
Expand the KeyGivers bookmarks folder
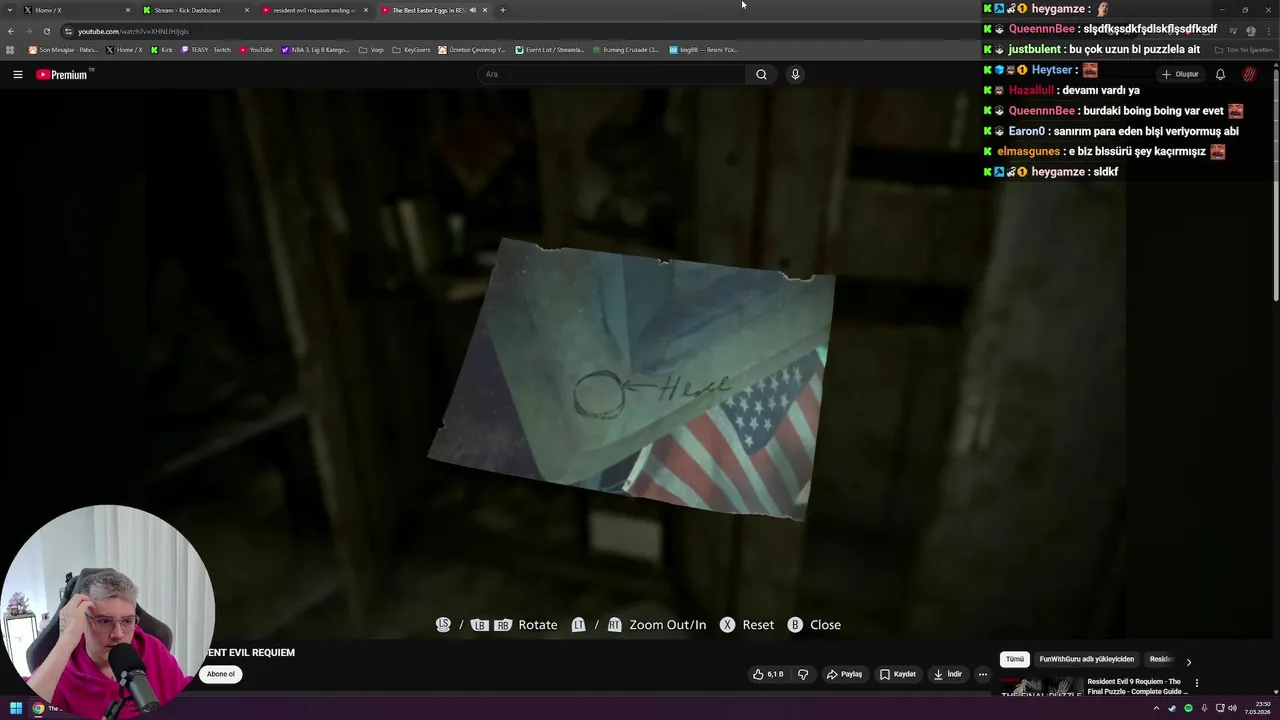[411, 49]
